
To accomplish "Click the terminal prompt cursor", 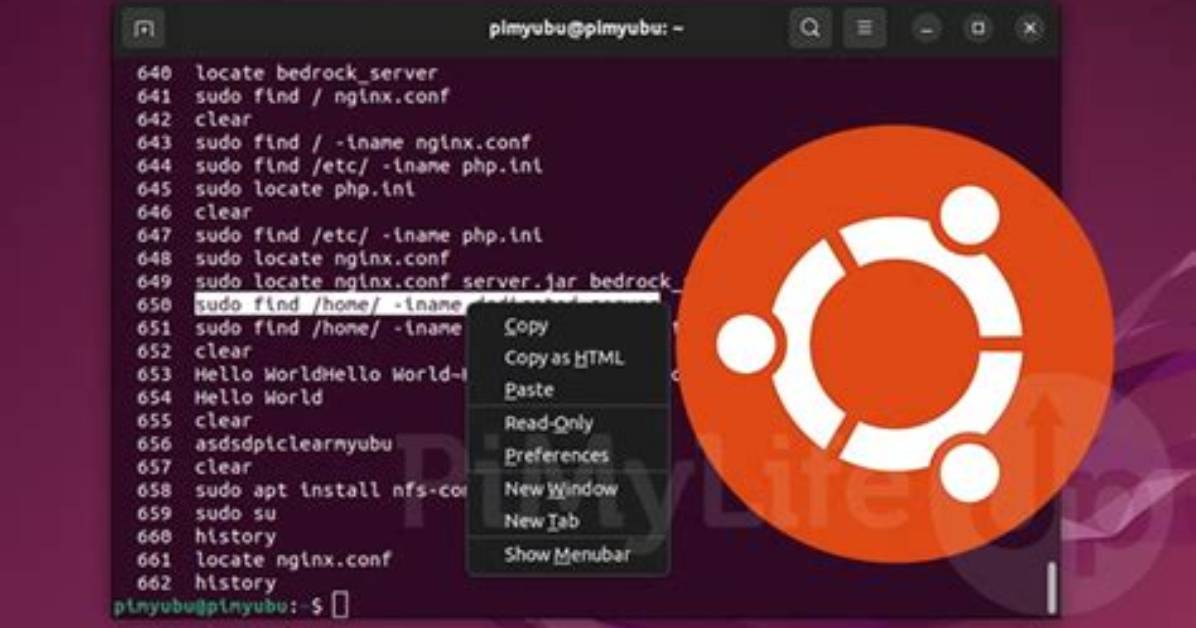I will point(340,606).
